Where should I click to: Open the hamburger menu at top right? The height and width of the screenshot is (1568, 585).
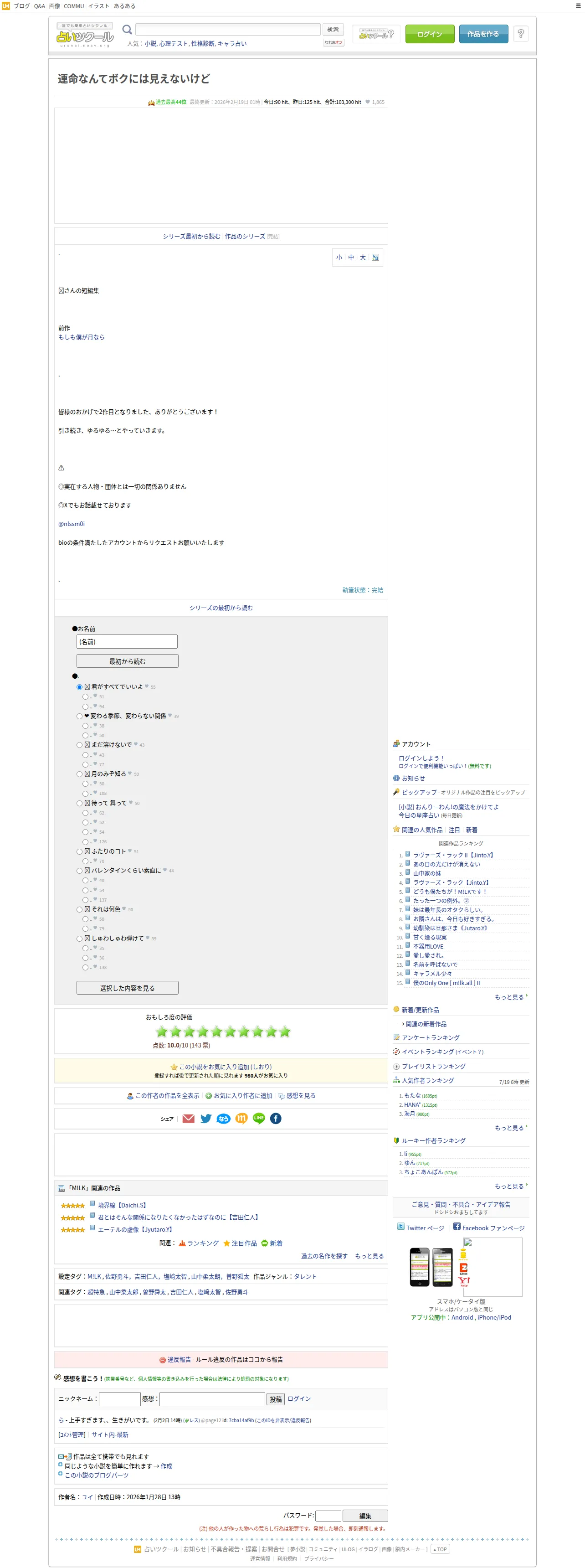point(578,5)
